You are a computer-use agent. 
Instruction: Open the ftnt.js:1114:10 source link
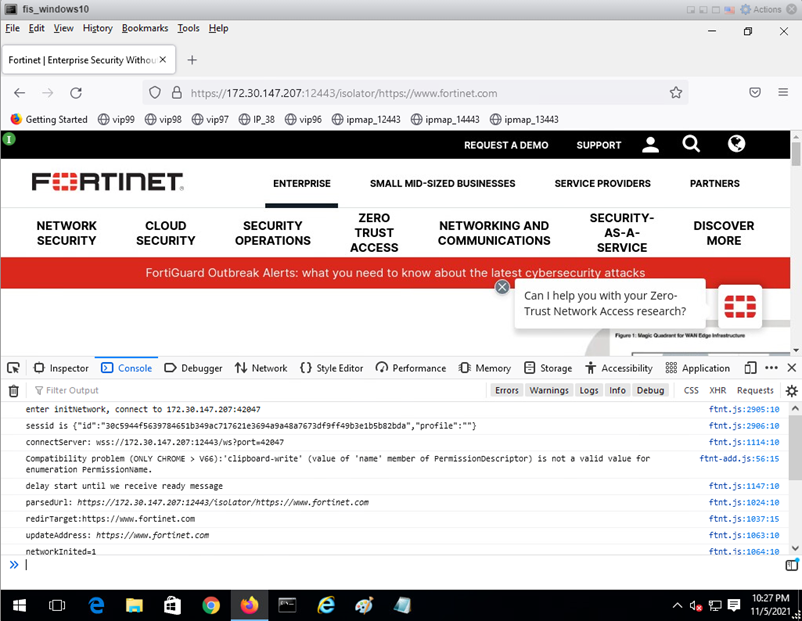pos(743,441)
